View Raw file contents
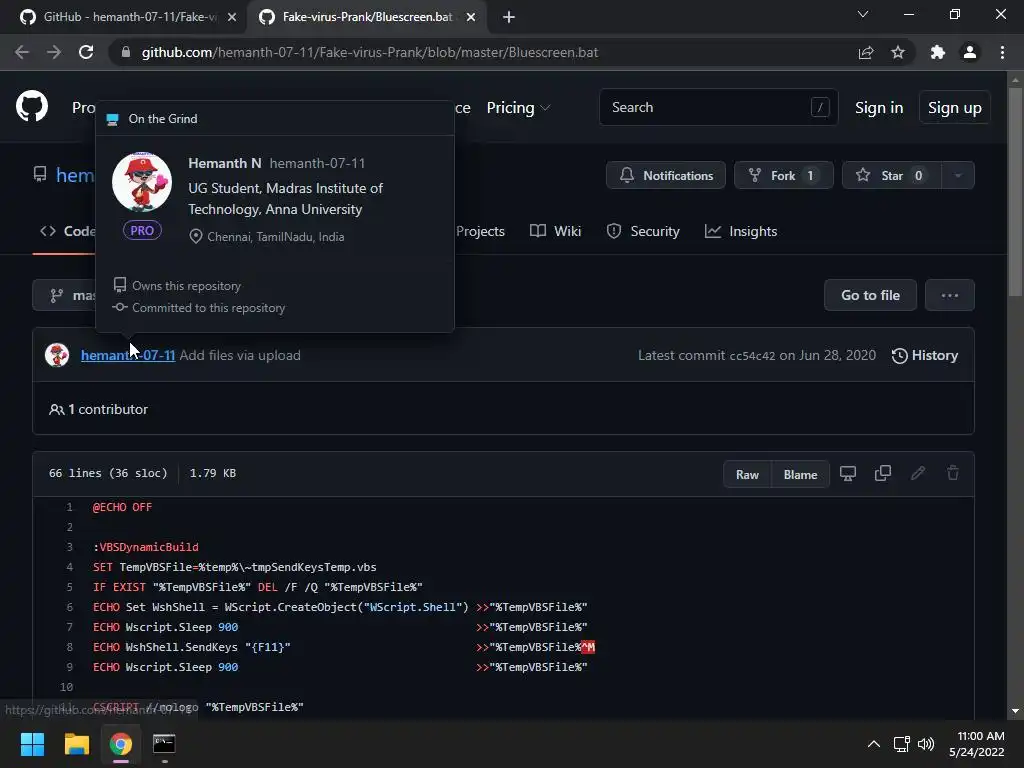The image size is (1024, 768). pos(747,475)
